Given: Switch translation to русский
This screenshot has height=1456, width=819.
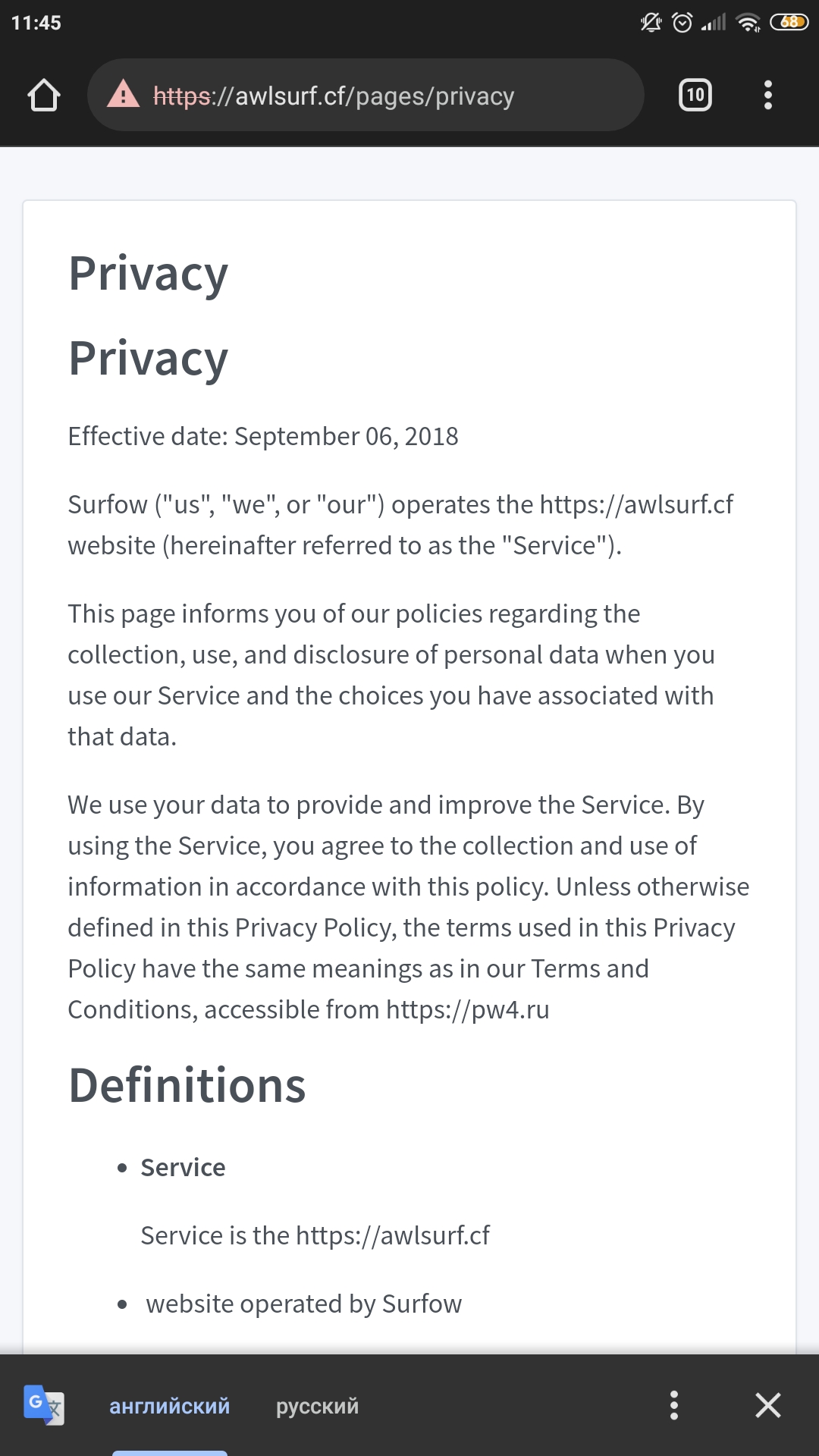Looking at the screenshot, I should pyautogui.click(x=317, y=1406).
